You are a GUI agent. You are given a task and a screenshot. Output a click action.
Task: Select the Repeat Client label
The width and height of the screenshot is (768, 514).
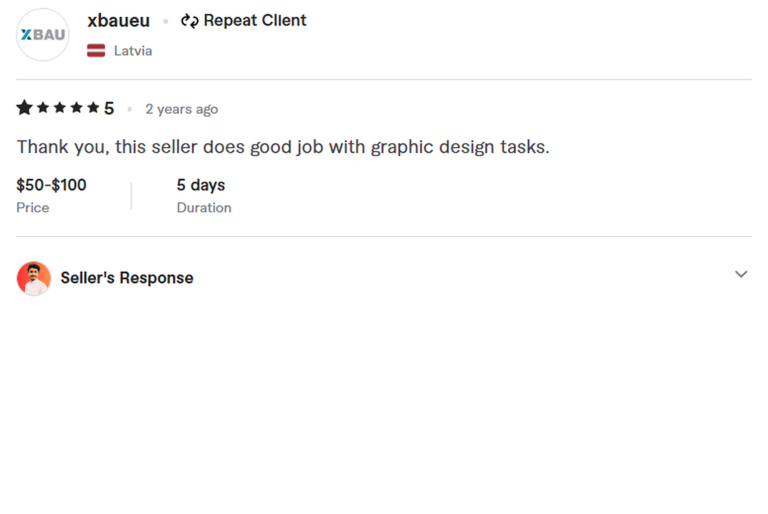pos(255,21)
